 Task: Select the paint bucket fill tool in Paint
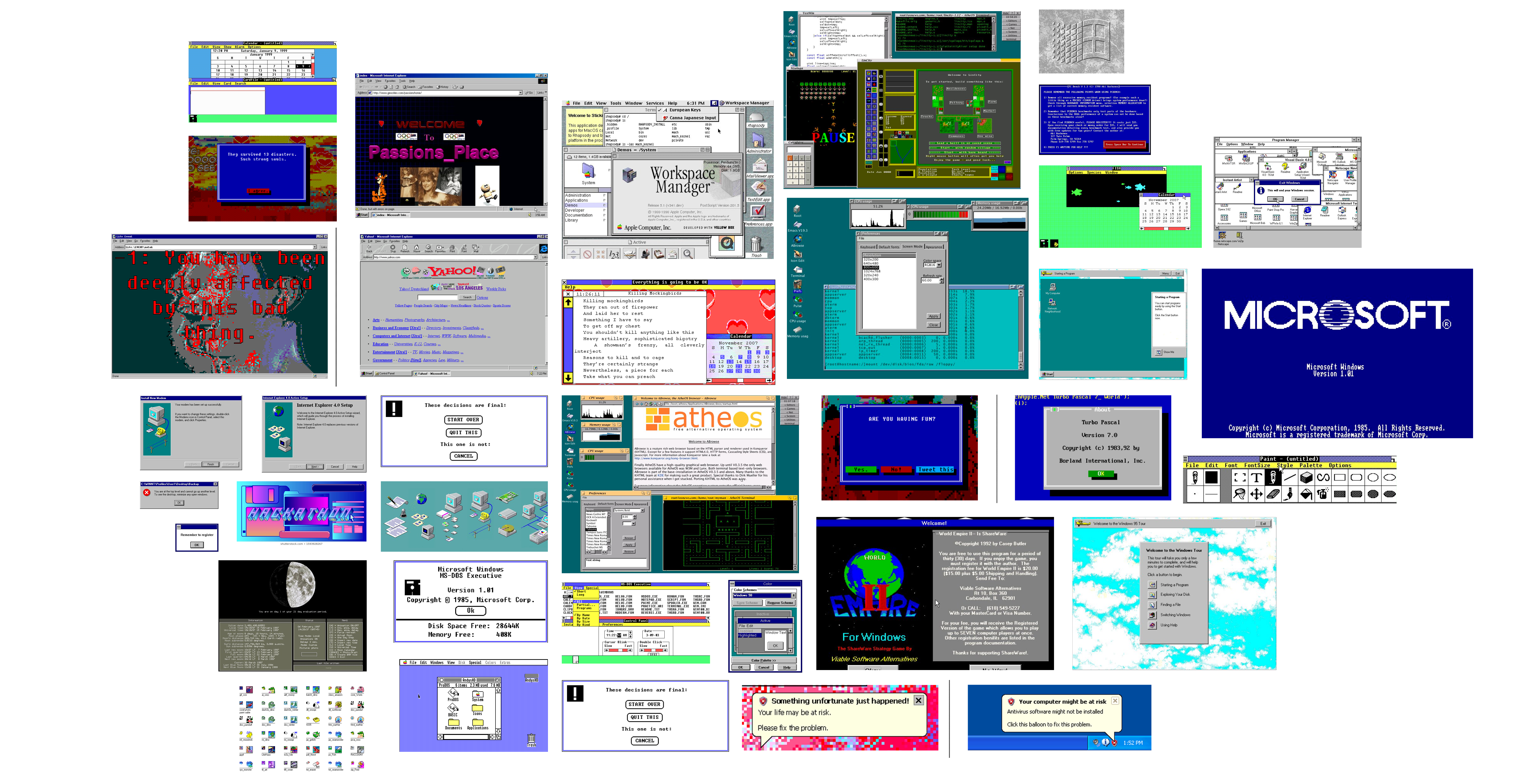(1306, 494)
